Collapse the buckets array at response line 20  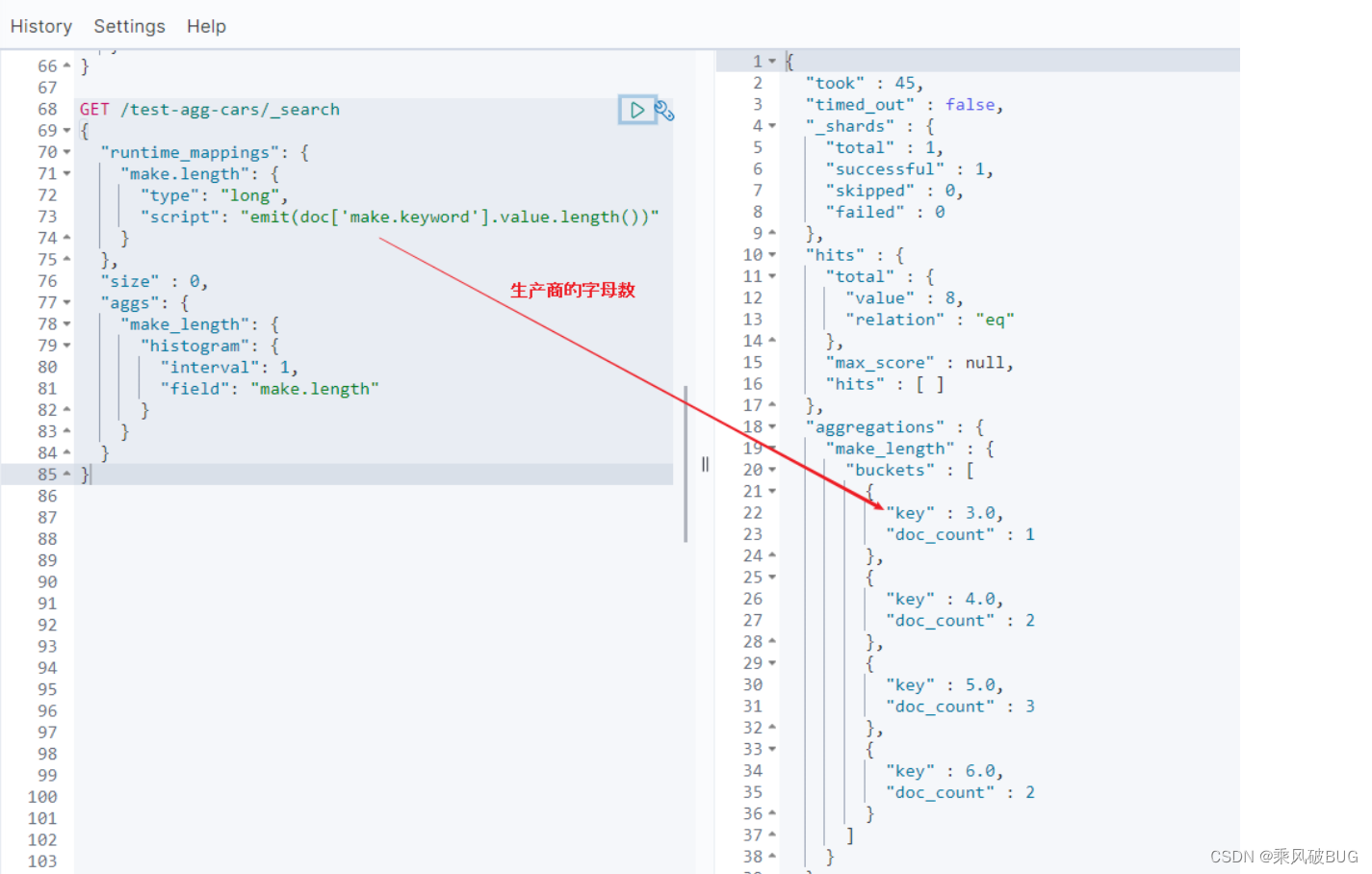[x=772, y=470]
